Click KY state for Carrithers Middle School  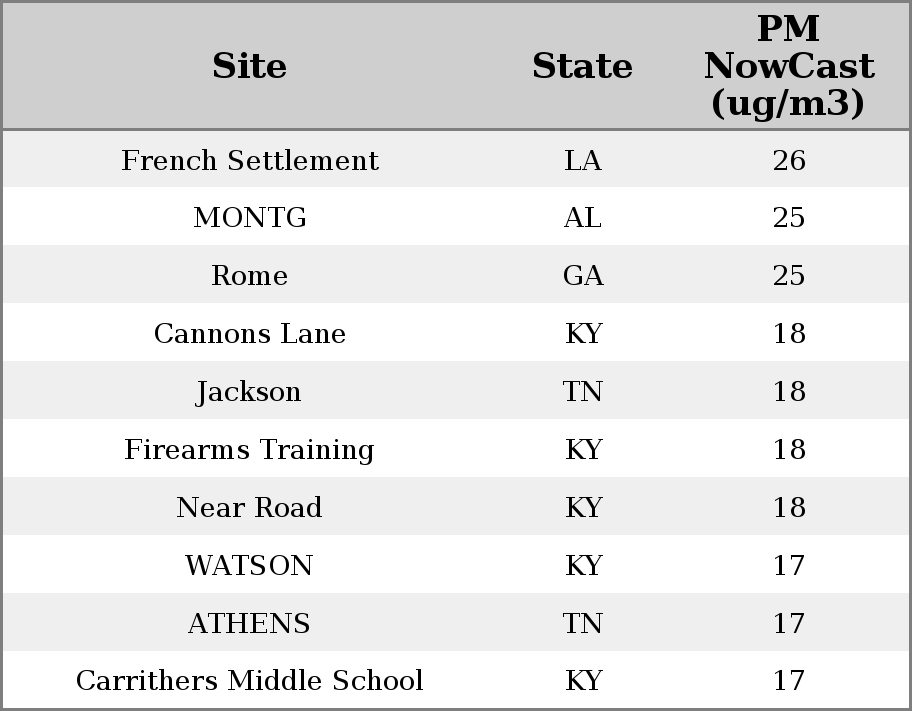583,681
